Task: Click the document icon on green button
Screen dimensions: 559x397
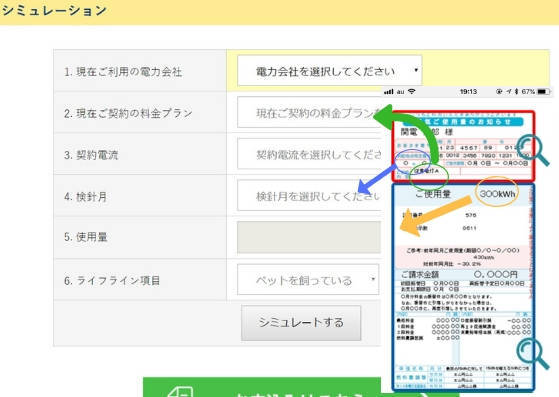Action: [181, 392]
